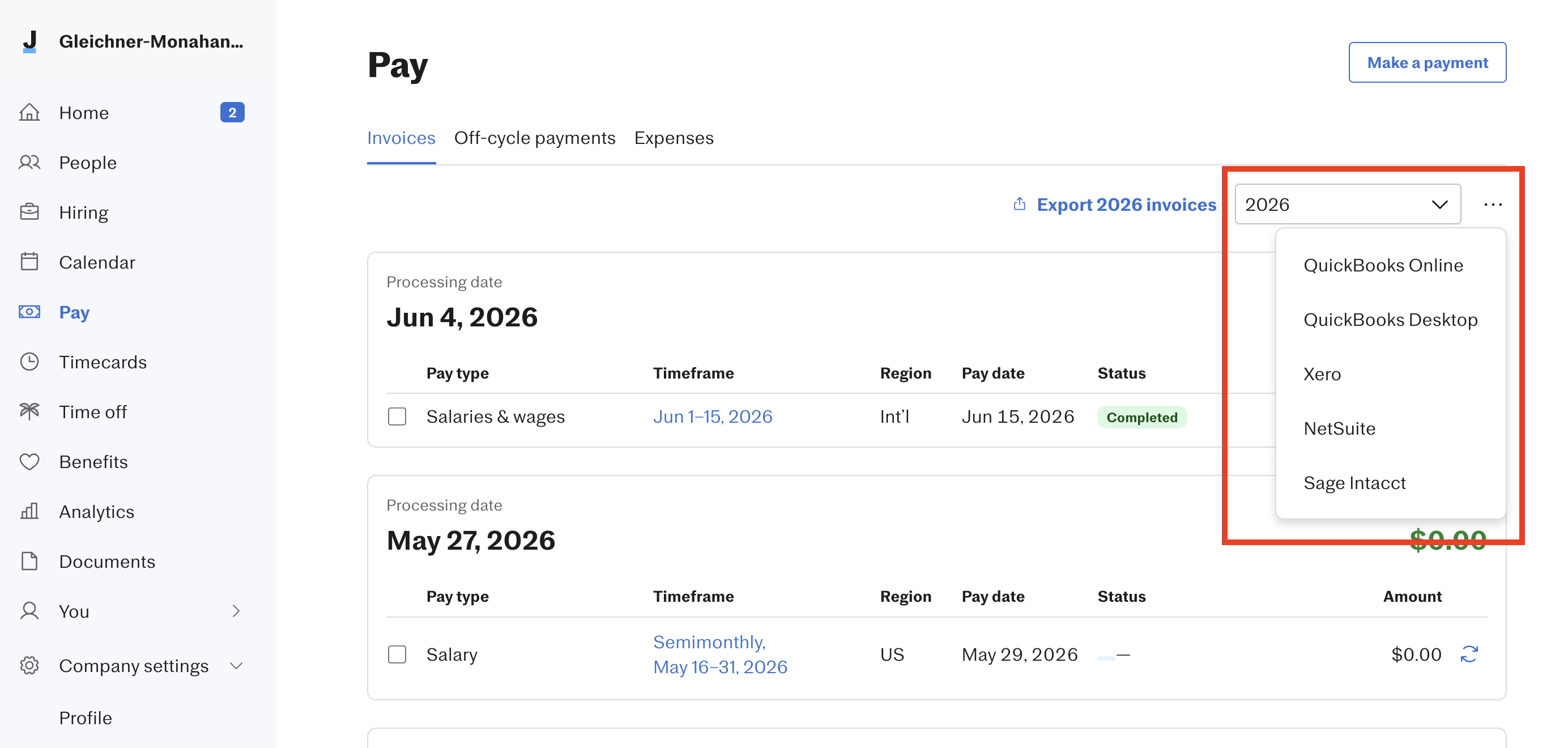Click the Pay money icon in sidebar
The width and height of the screenshot is (1568, 748).
(x=29, y=312)
